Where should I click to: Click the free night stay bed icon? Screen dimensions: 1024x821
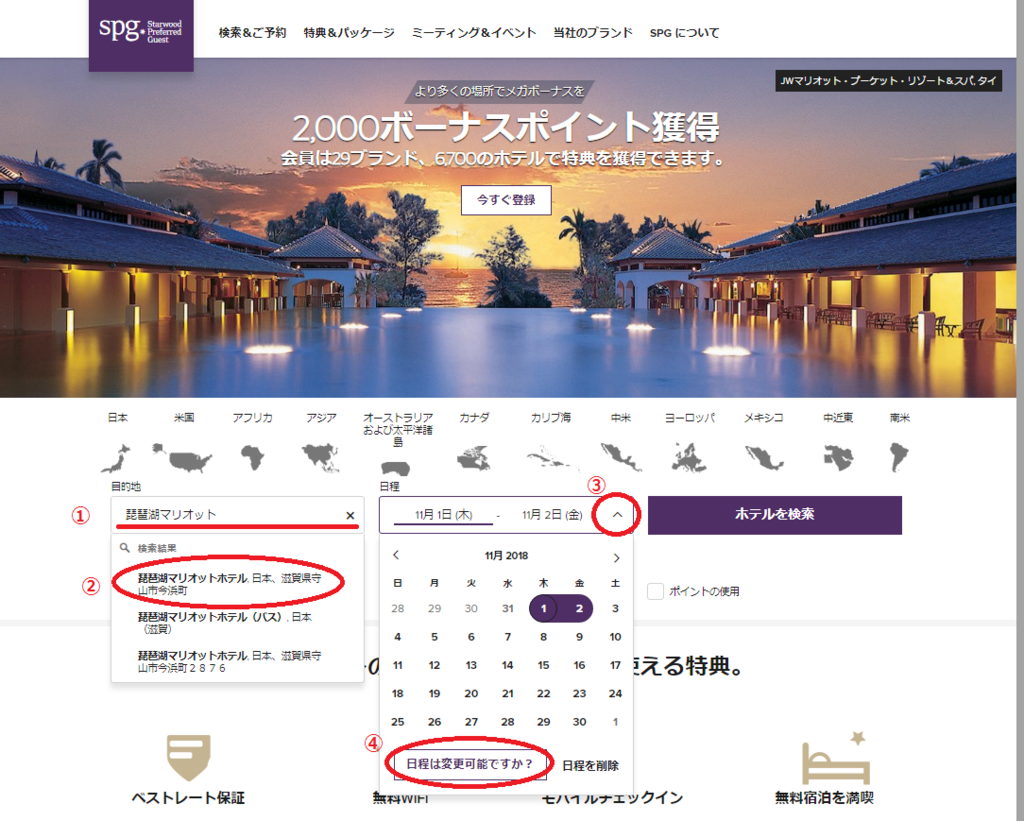pyautogui.click(x=835, y=759)
